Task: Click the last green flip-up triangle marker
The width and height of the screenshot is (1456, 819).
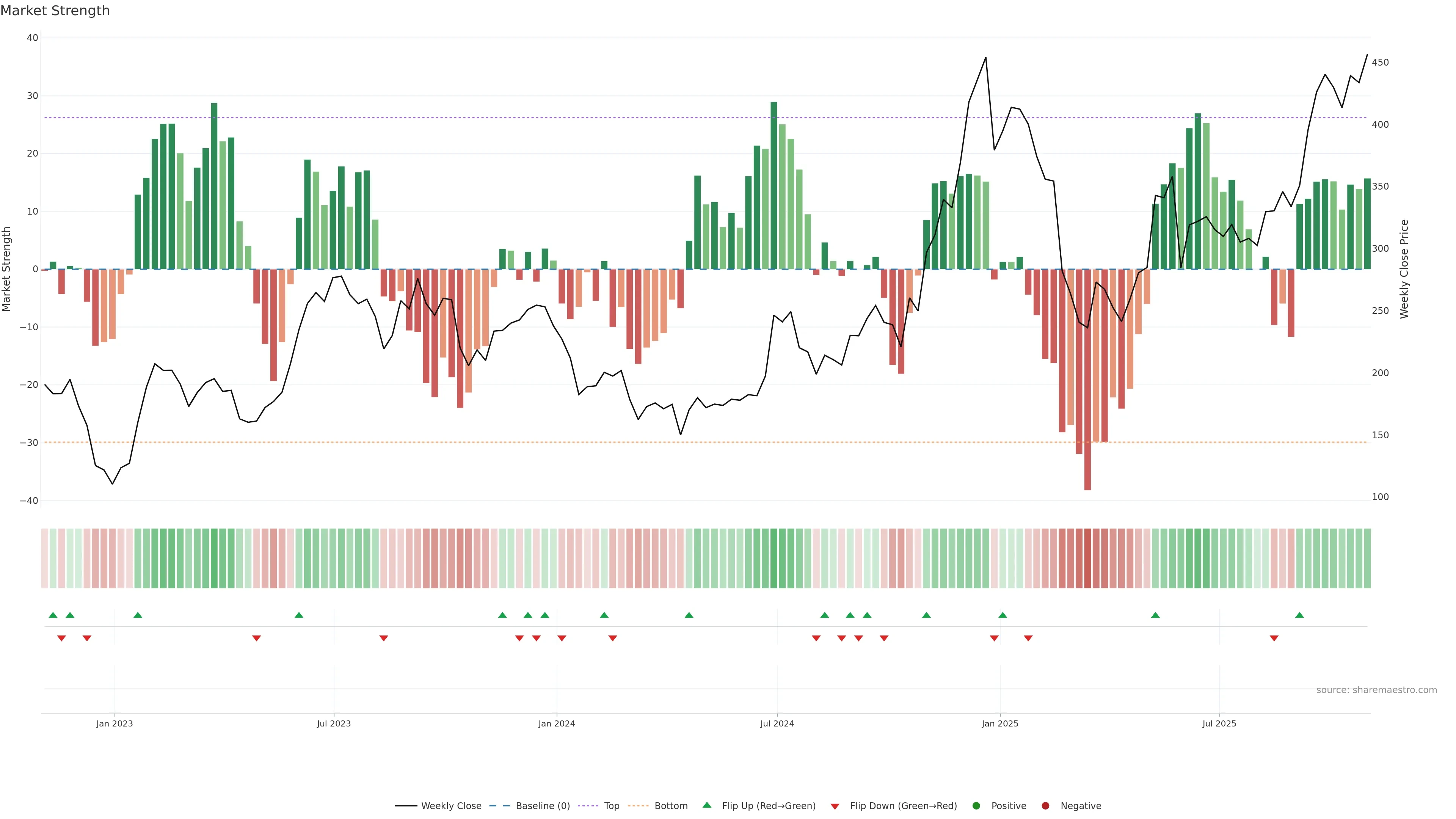Action: (1299, 615)
